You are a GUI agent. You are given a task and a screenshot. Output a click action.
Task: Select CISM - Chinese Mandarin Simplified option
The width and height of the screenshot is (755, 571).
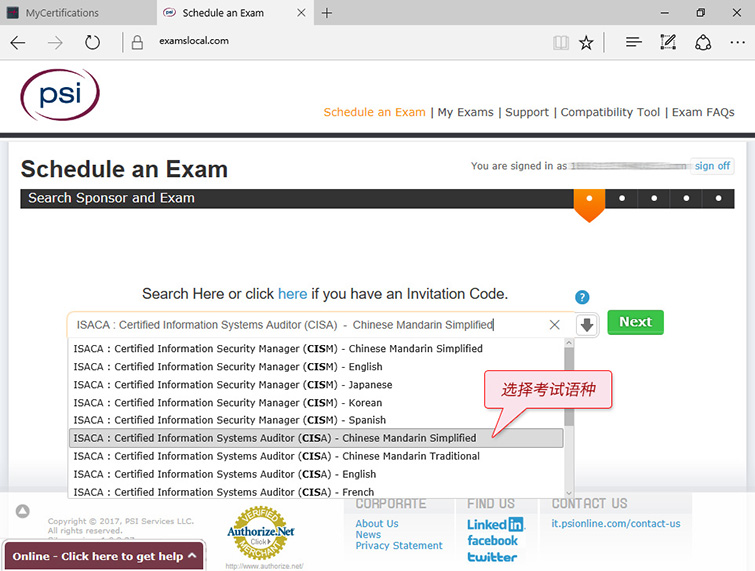[316, 349]
